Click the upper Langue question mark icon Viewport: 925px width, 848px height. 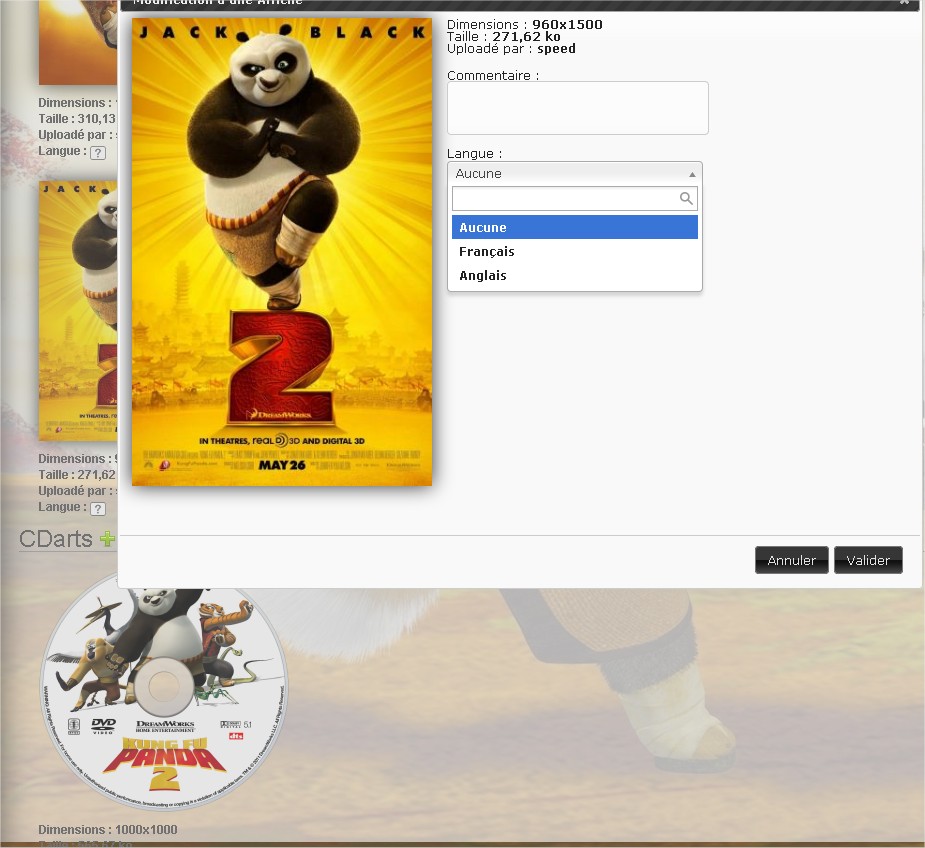(x=97, y=153)
